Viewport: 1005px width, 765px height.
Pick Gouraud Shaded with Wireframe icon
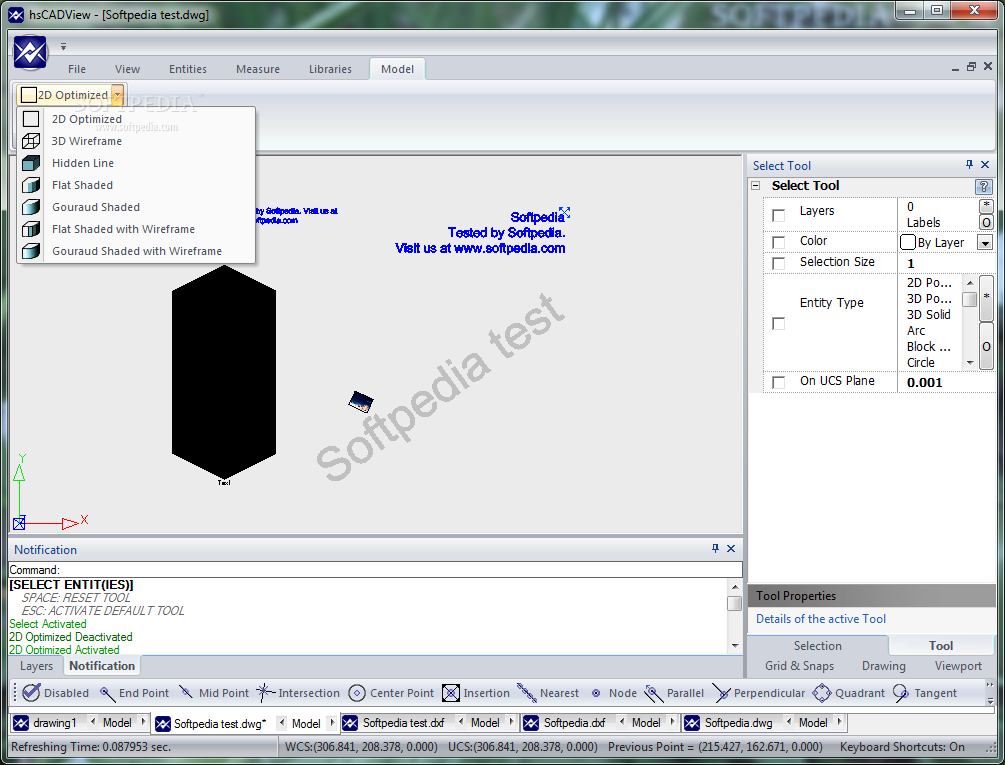pyautogui.click(x=31, y=251)
